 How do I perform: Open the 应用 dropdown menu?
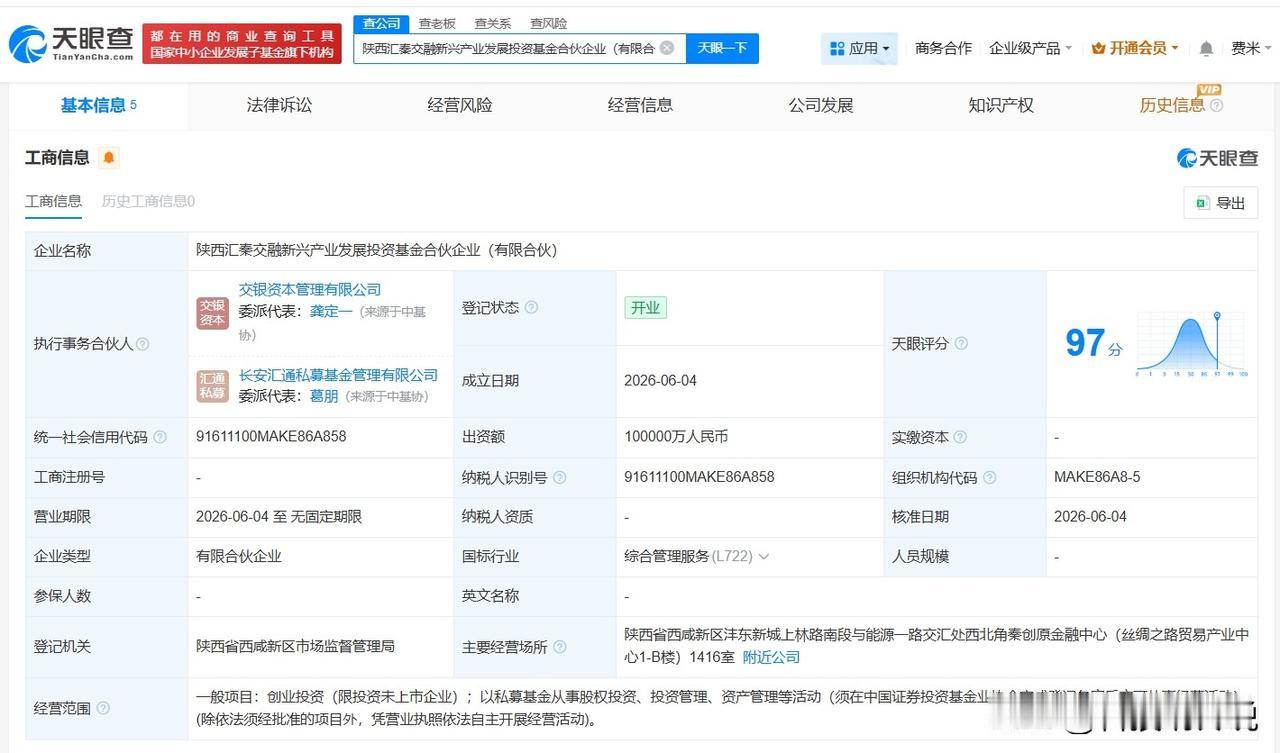(860, 48)
